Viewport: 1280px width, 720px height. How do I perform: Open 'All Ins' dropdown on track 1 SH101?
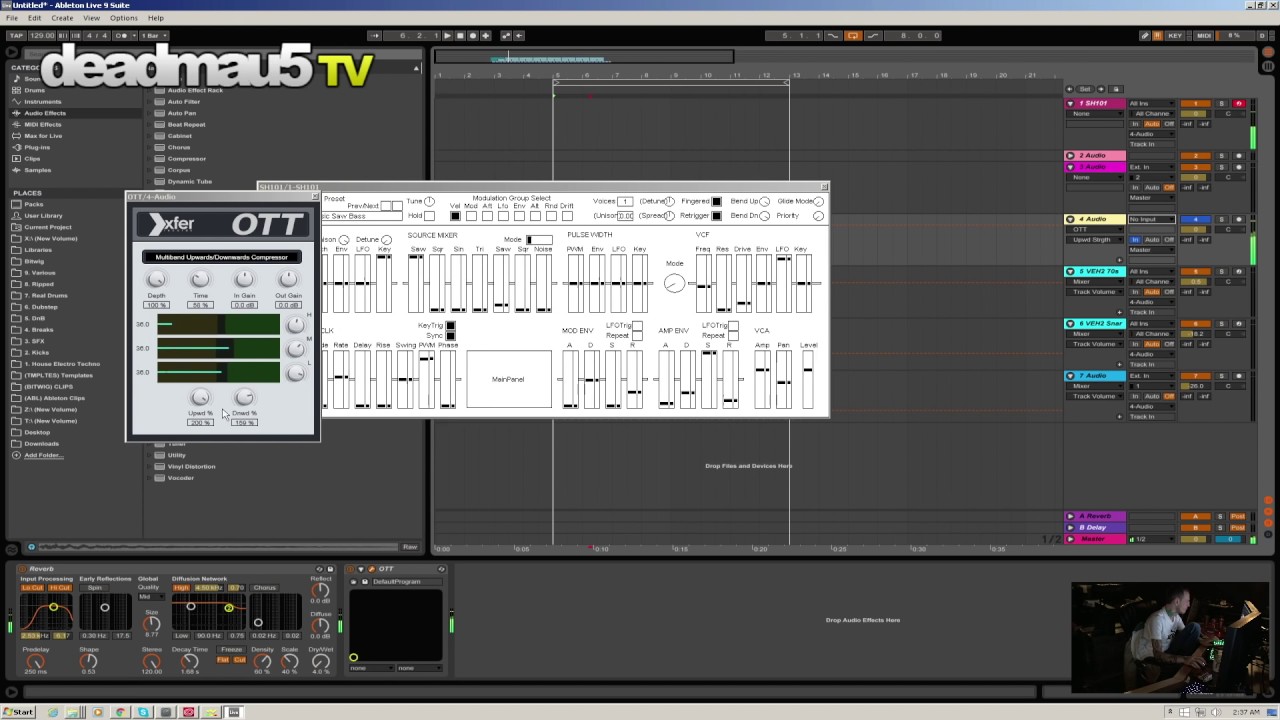[1151, 104]
